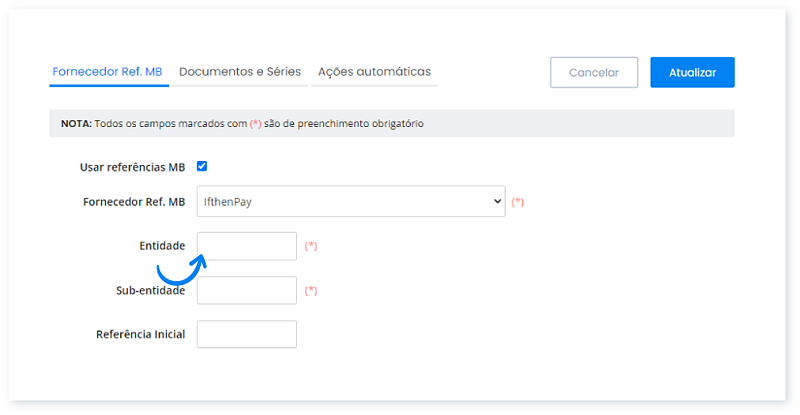Select the Fornecedor Ref. MB tab
The width and height of the screenshot is (800, 415).
point(107,72)
